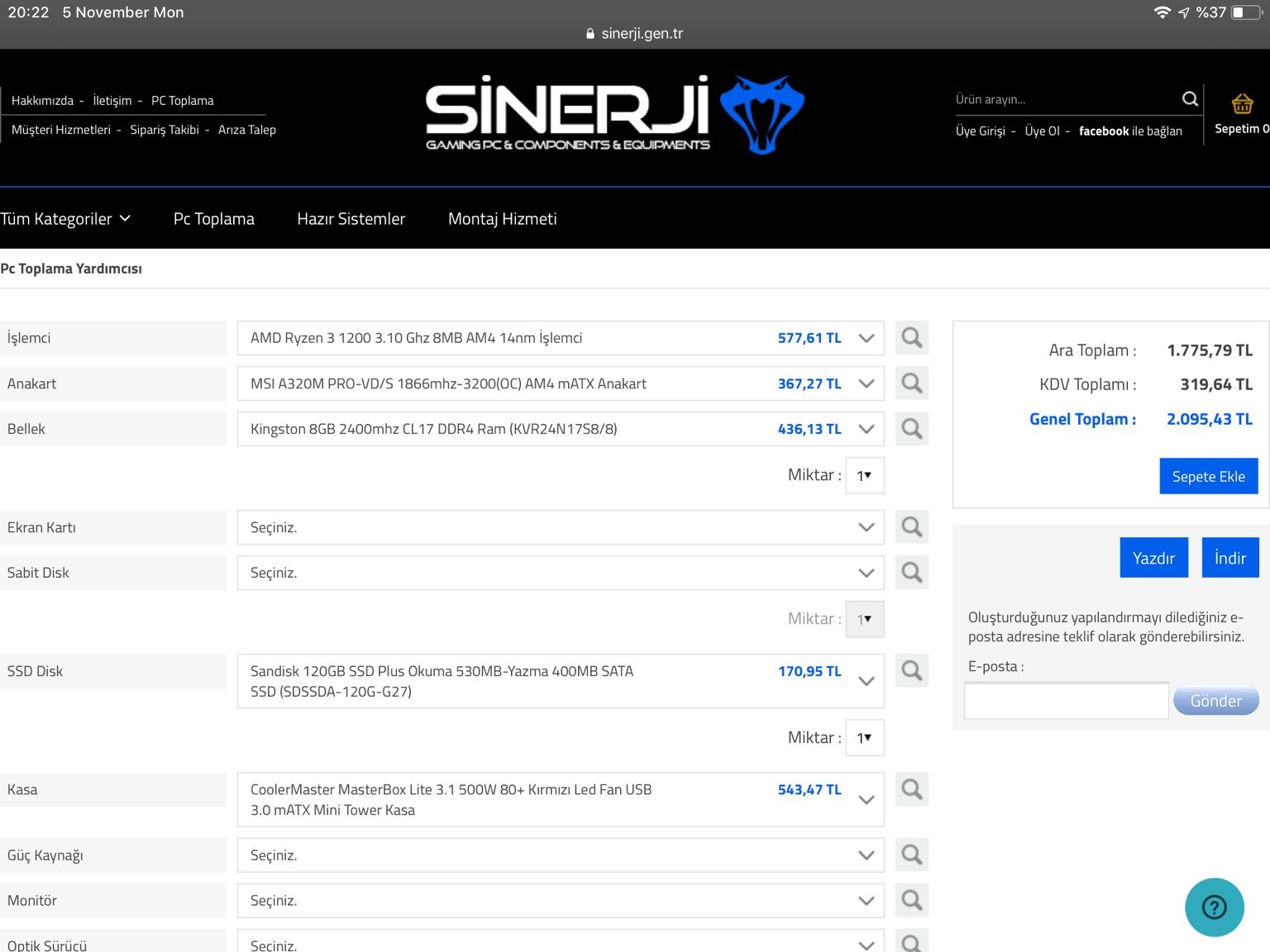Open the Optik Sürücü Seçiniz dropdown
Viewport: 1270px width, 952px height.
tap(561, 941)
